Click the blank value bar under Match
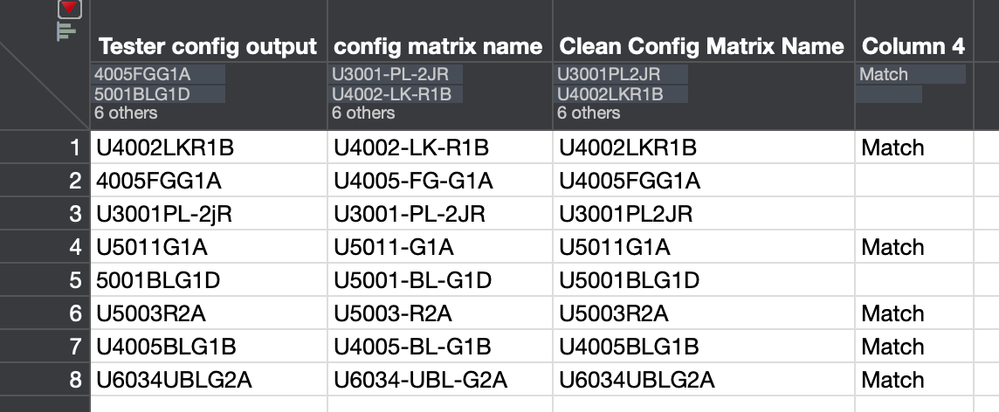Image resolution: width=999 pixels, height=412 pixels. point(890,94)
